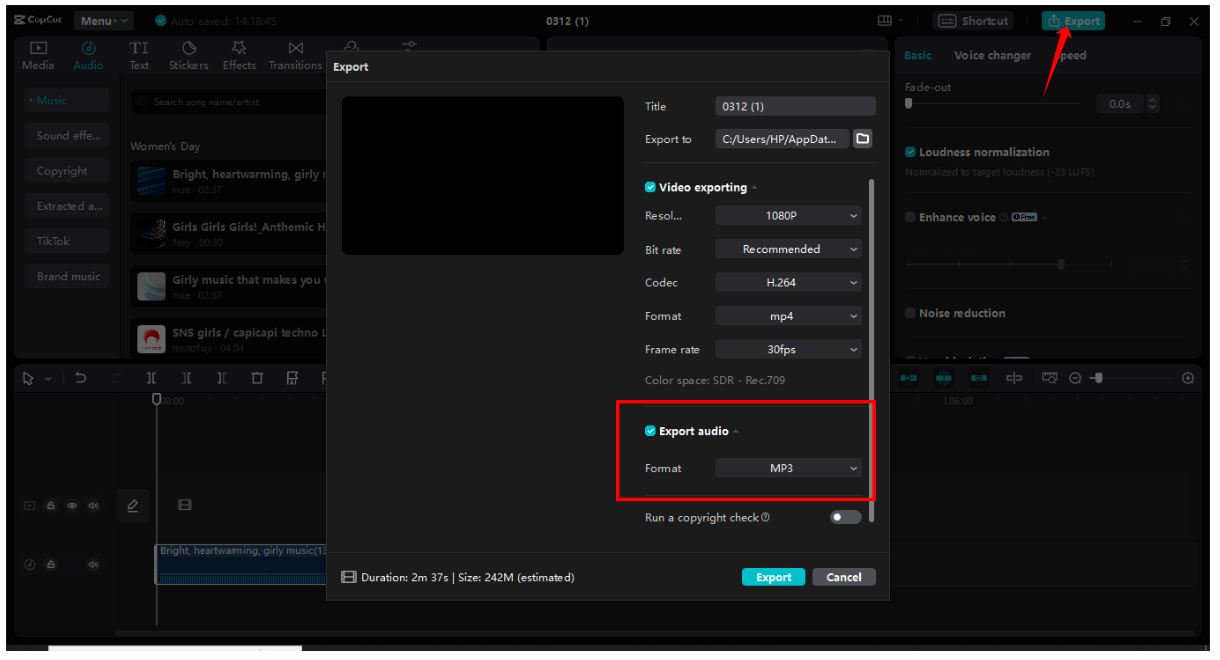
Task: Open the Frame rate 30fps dropdown
Action: click(788, 350)
